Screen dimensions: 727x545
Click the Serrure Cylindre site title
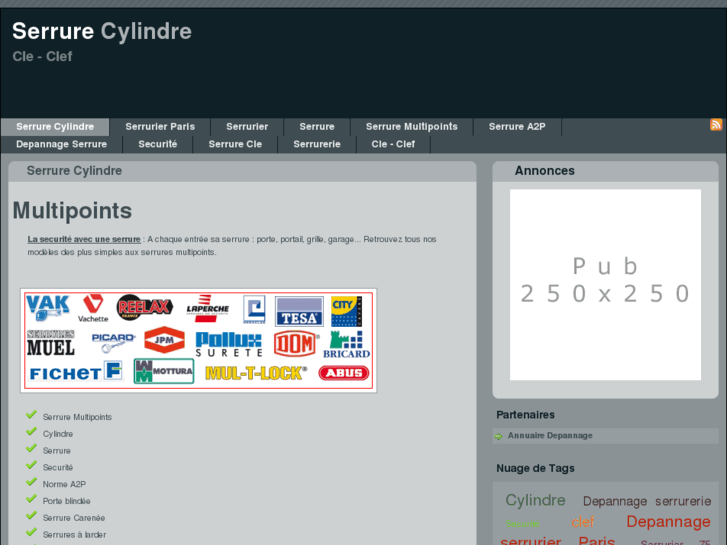click(102, 32)
